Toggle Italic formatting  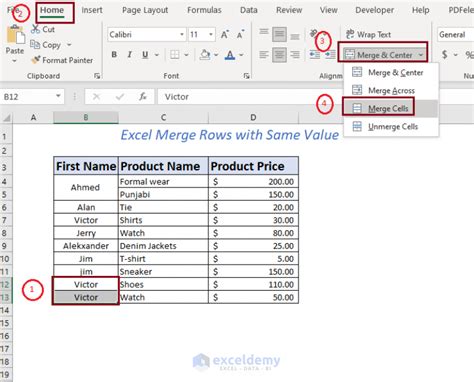[x=130, y=54]
